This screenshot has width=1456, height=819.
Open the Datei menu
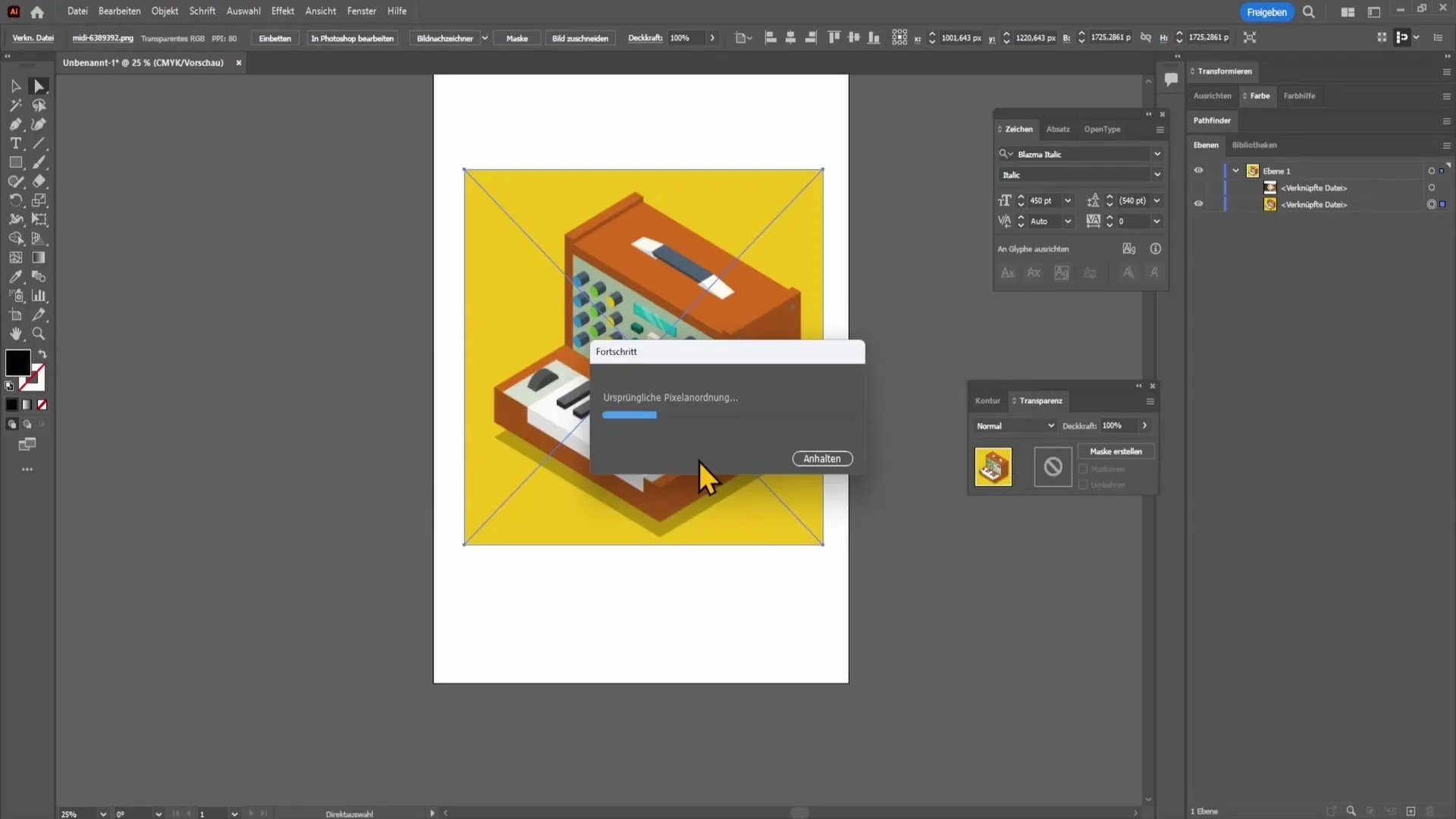(x=77, y=11)
